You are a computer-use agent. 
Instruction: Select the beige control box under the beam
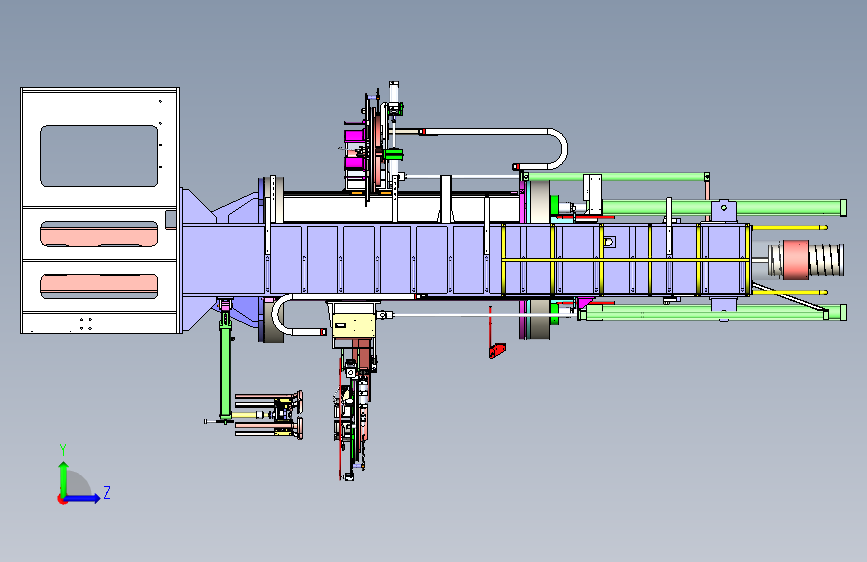353,325
